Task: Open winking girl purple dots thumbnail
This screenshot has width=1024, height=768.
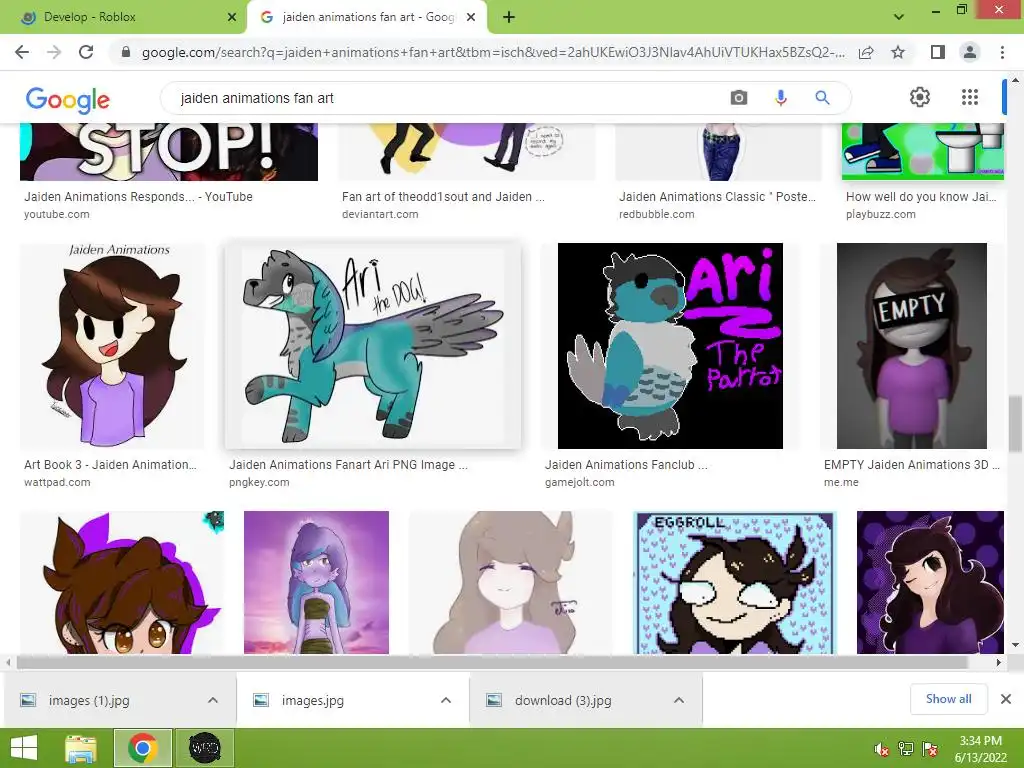Action: tap(930, 583)
